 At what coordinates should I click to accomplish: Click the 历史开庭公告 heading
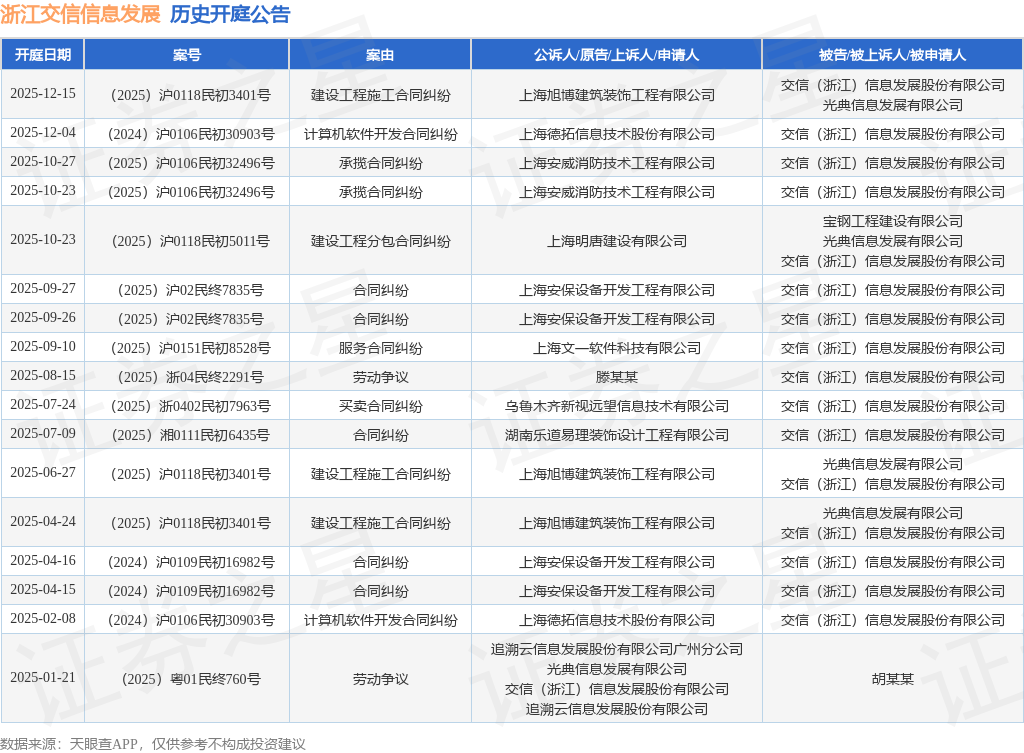tap(230, 14)
